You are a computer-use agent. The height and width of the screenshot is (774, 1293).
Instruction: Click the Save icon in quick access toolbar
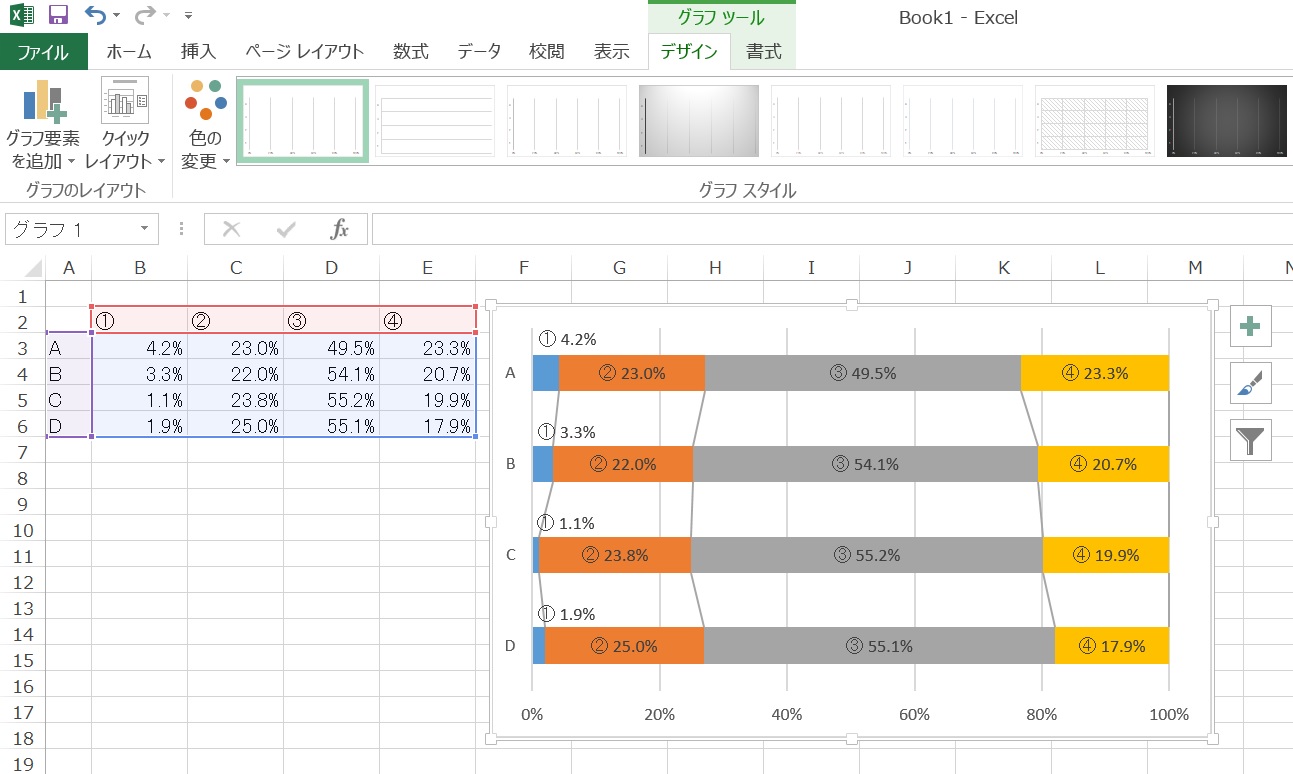point(58,15)
